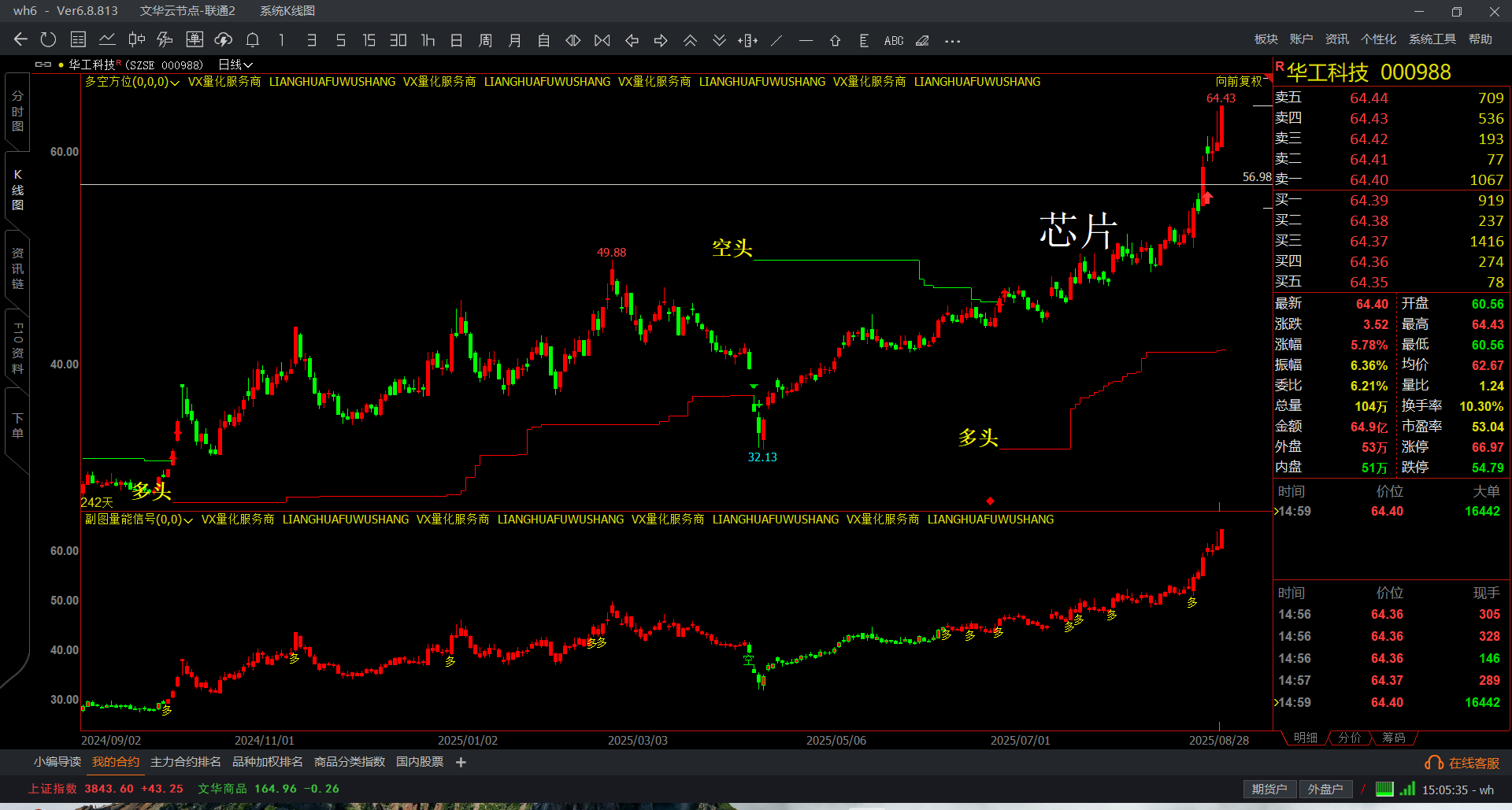Click the expand horizontally chart icon

[x=573, y=40]
